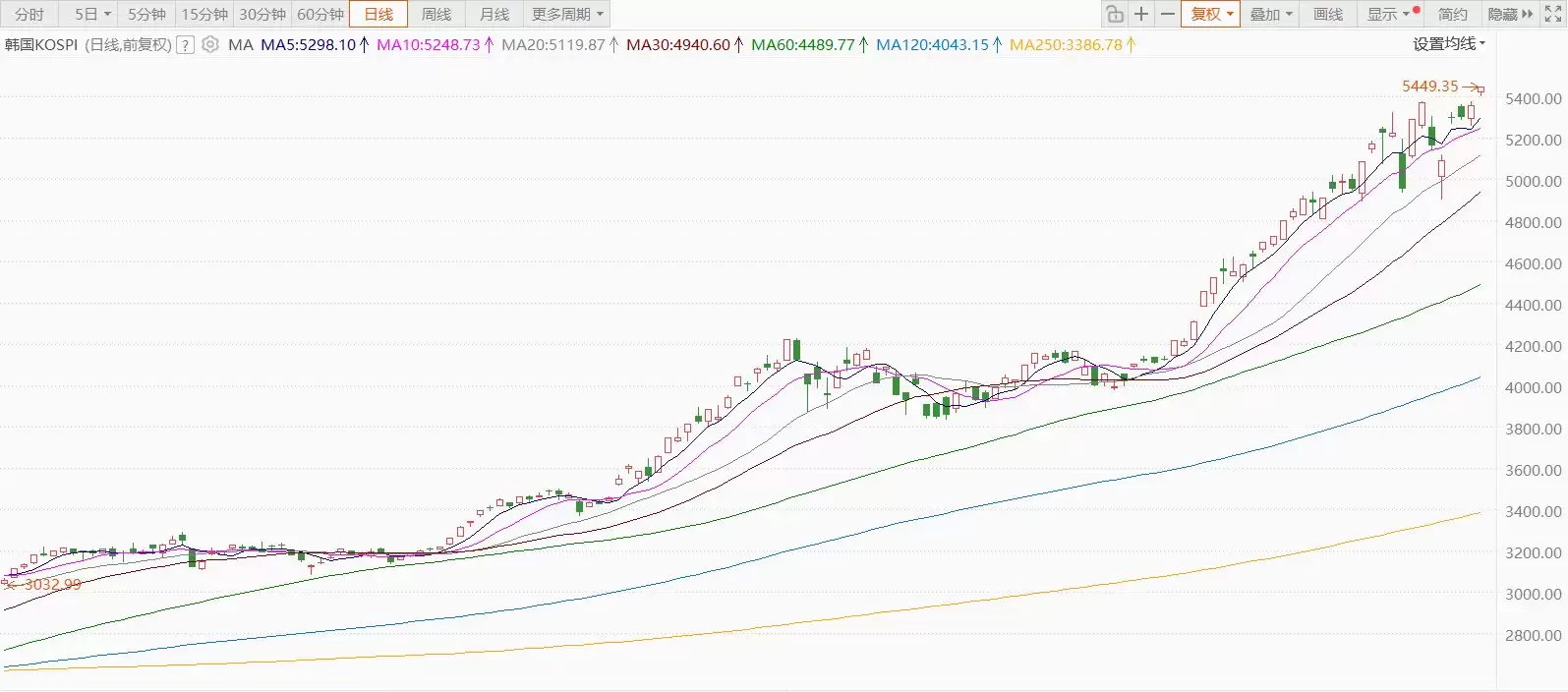Open the 复权 adjustment dropdown

coord(1210,14)
